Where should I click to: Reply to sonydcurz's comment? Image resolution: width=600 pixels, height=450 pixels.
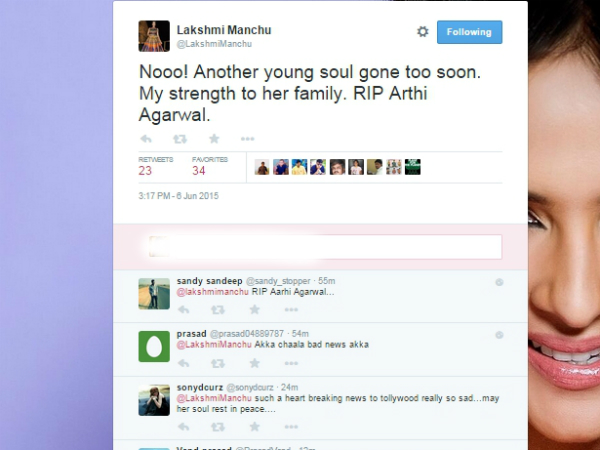point(184,426)
